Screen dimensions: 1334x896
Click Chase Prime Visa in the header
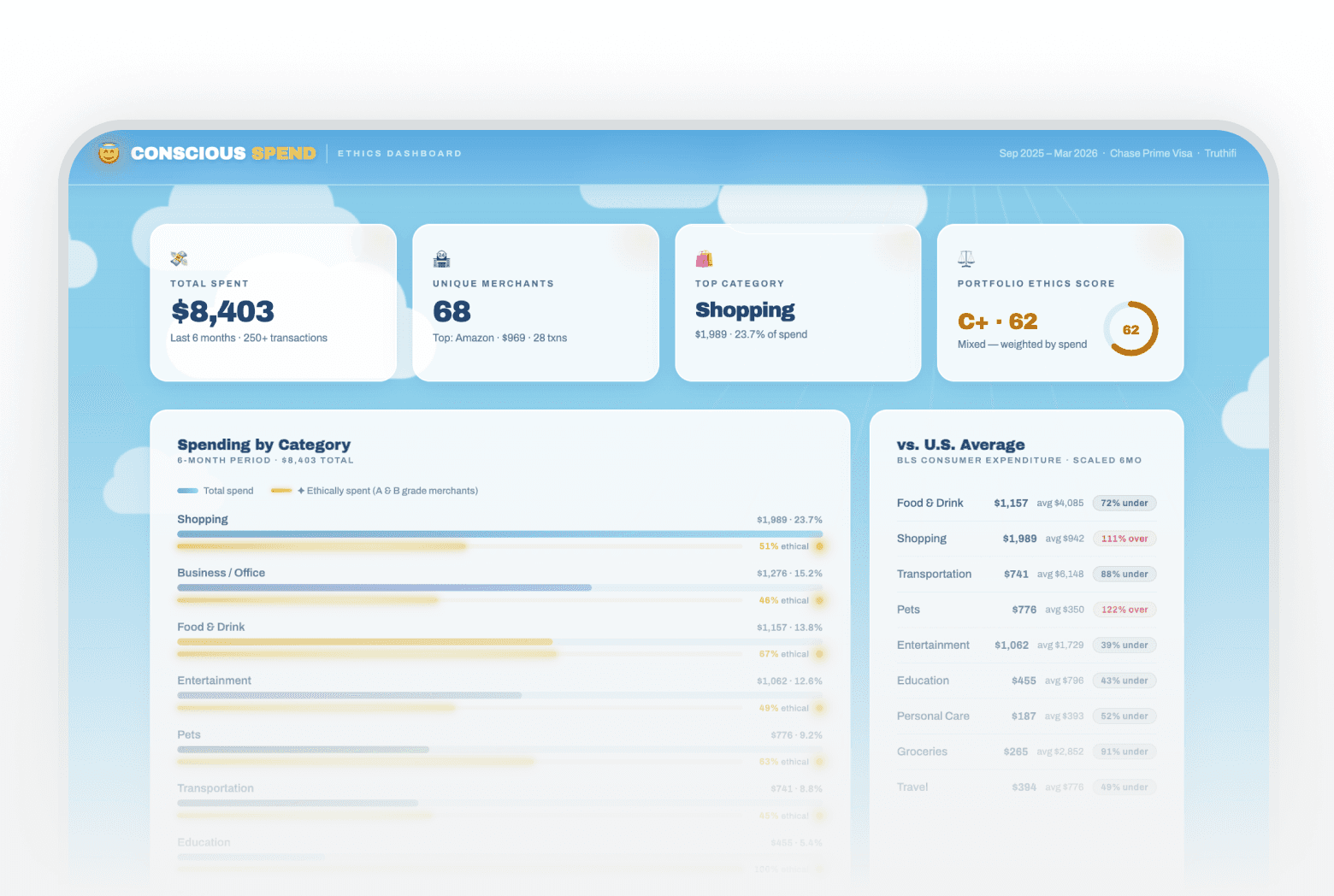click(1150, 154)
